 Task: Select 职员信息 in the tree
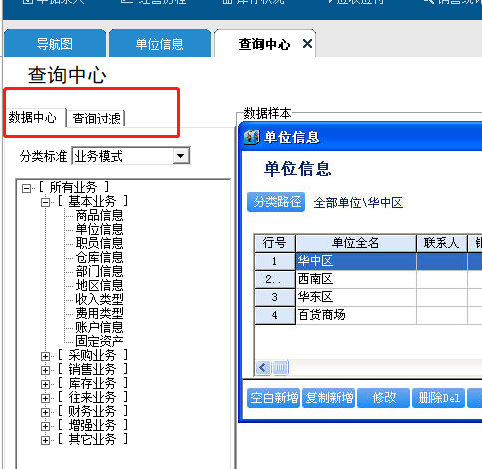tap(99, 243)
